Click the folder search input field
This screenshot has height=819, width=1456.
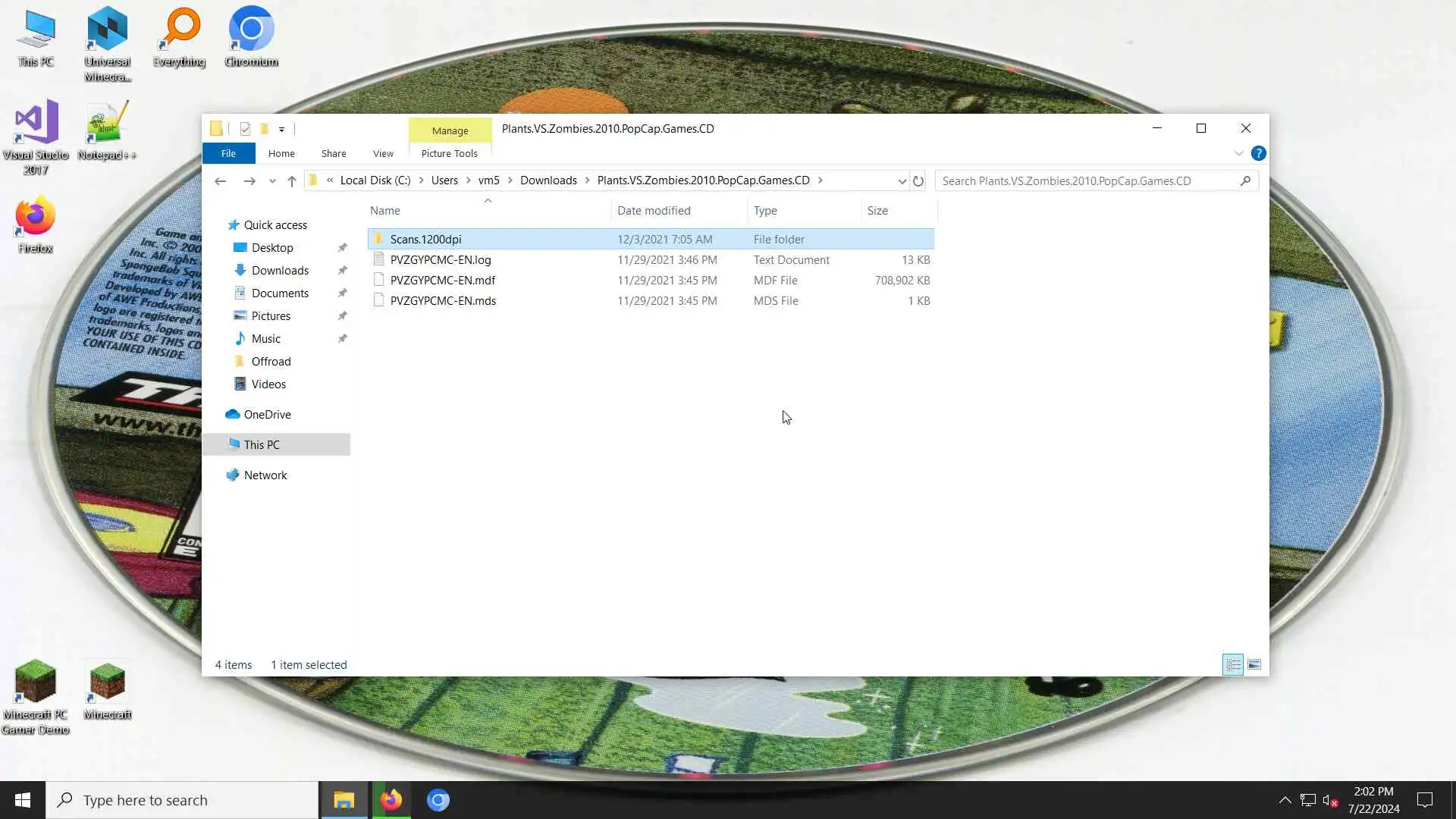(x=1084, y=181)
